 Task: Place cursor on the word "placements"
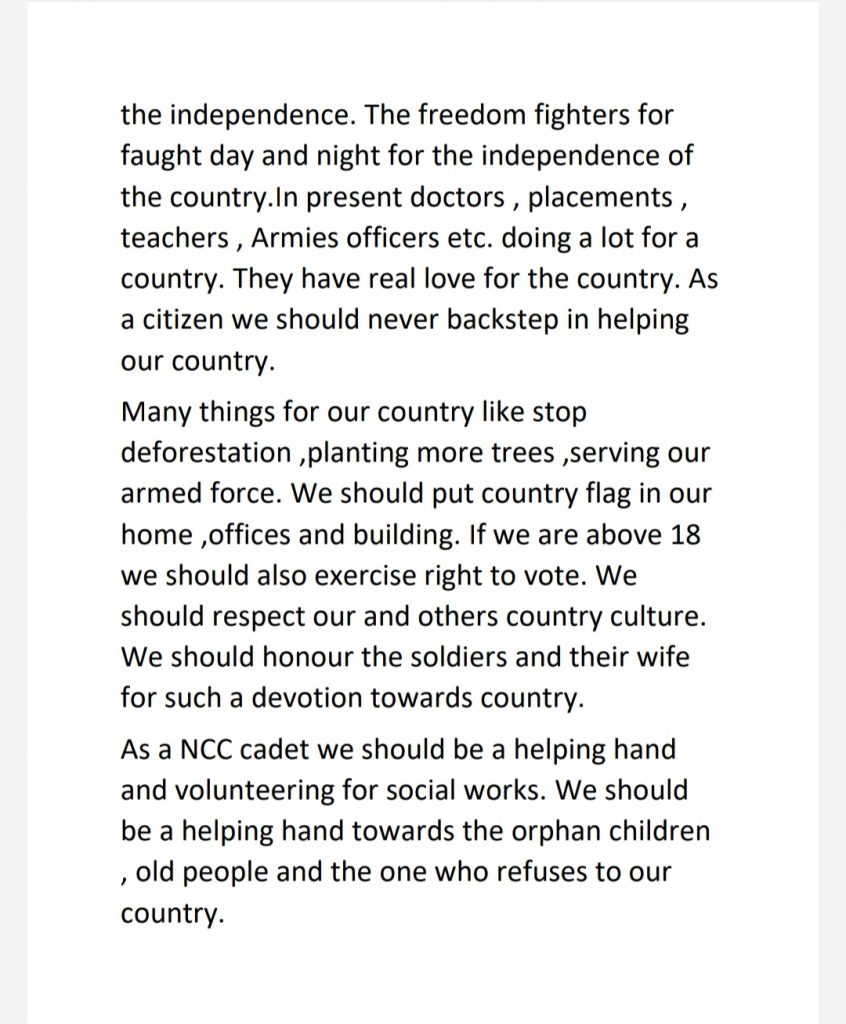pyautogui.click(x=600, y=197)
